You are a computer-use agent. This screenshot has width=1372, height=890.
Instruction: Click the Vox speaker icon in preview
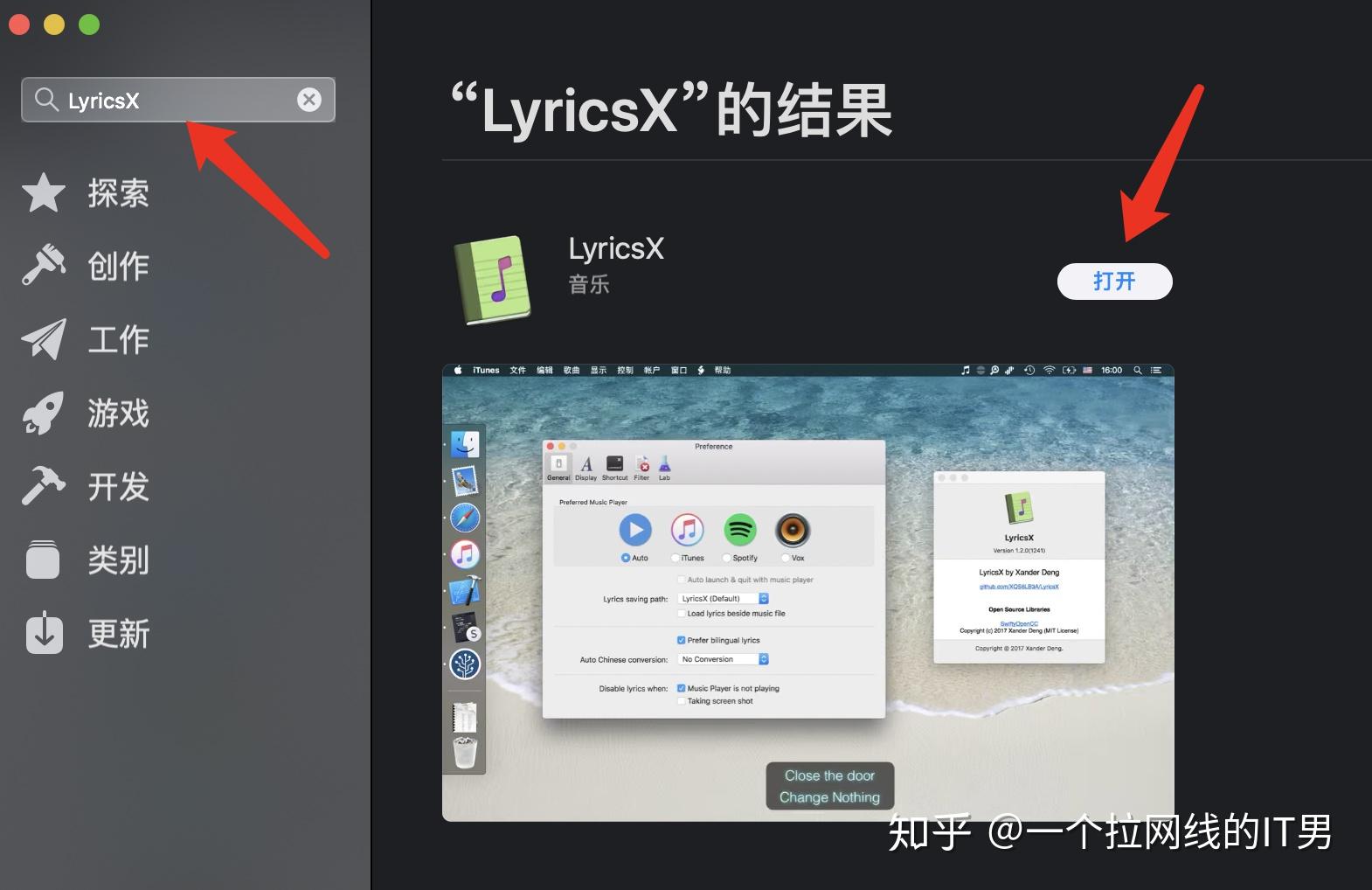[793, 530]
